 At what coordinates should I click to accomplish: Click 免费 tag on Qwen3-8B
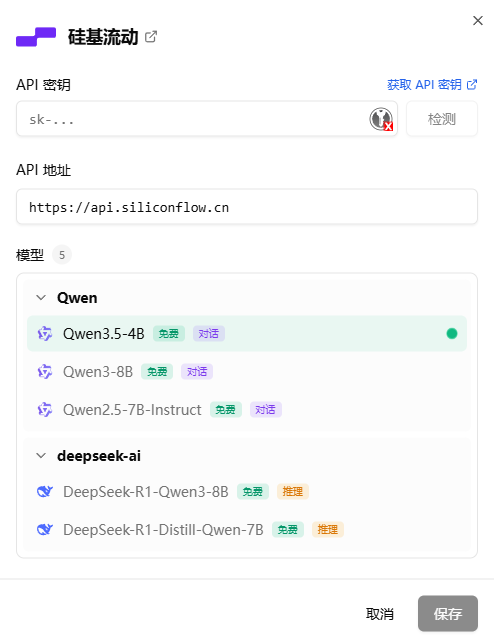157,372
